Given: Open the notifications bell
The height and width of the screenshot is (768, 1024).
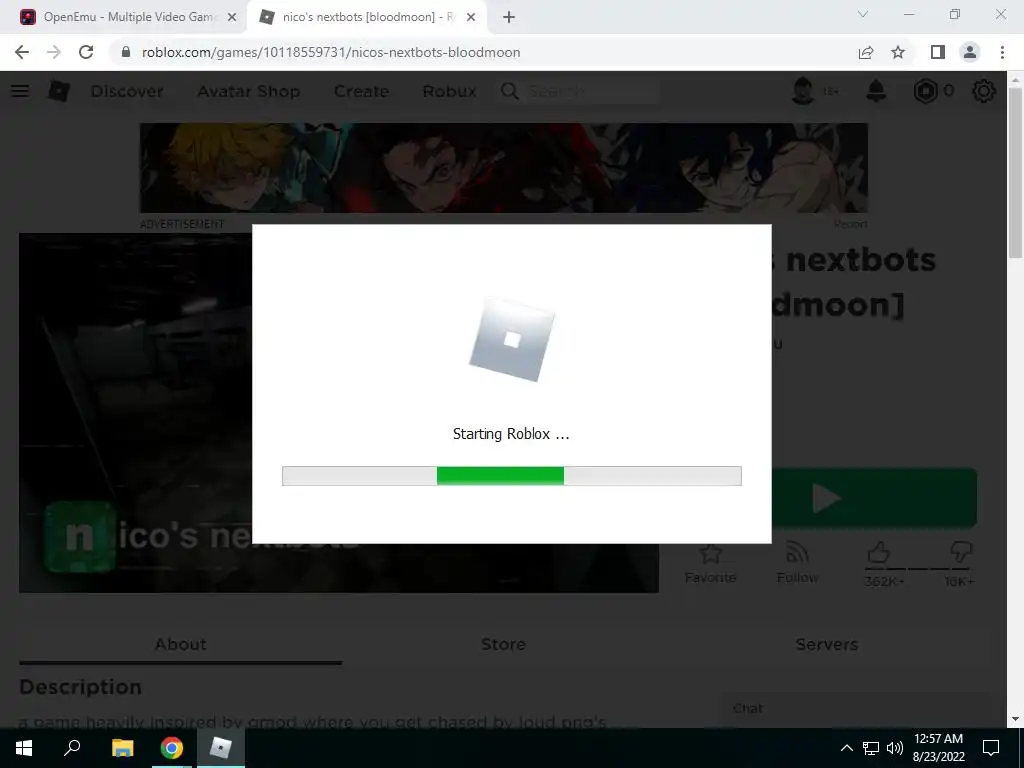Looking at the screenshot, I should tap(876, 91).
